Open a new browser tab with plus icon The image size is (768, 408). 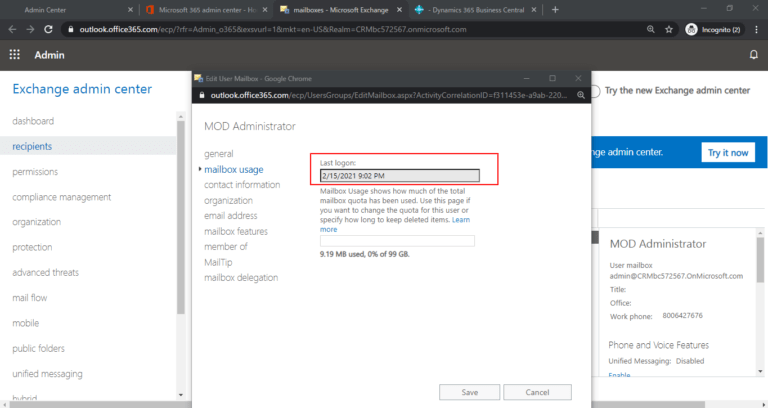pos(555,10)
